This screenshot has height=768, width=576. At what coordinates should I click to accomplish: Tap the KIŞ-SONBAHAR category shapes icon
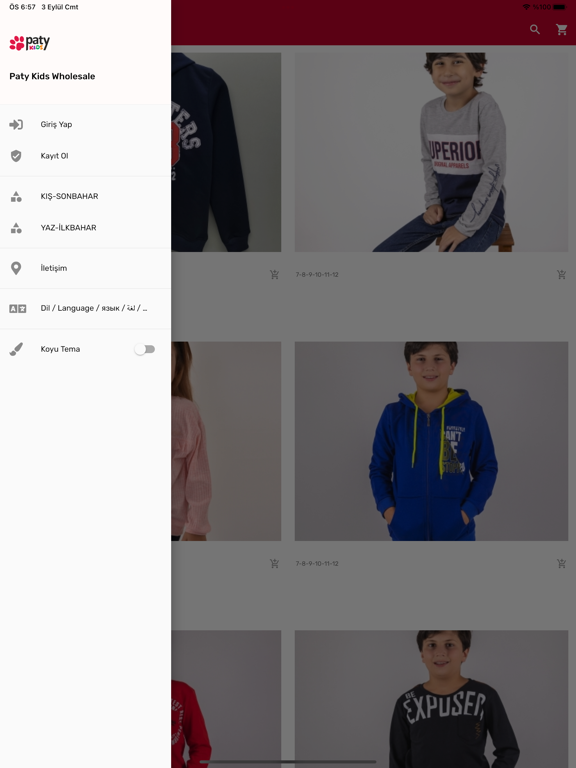coord(16,196)
